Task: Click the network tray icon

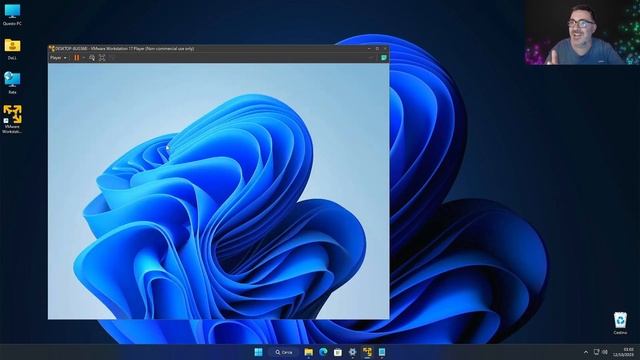Action: pos(596,352)
